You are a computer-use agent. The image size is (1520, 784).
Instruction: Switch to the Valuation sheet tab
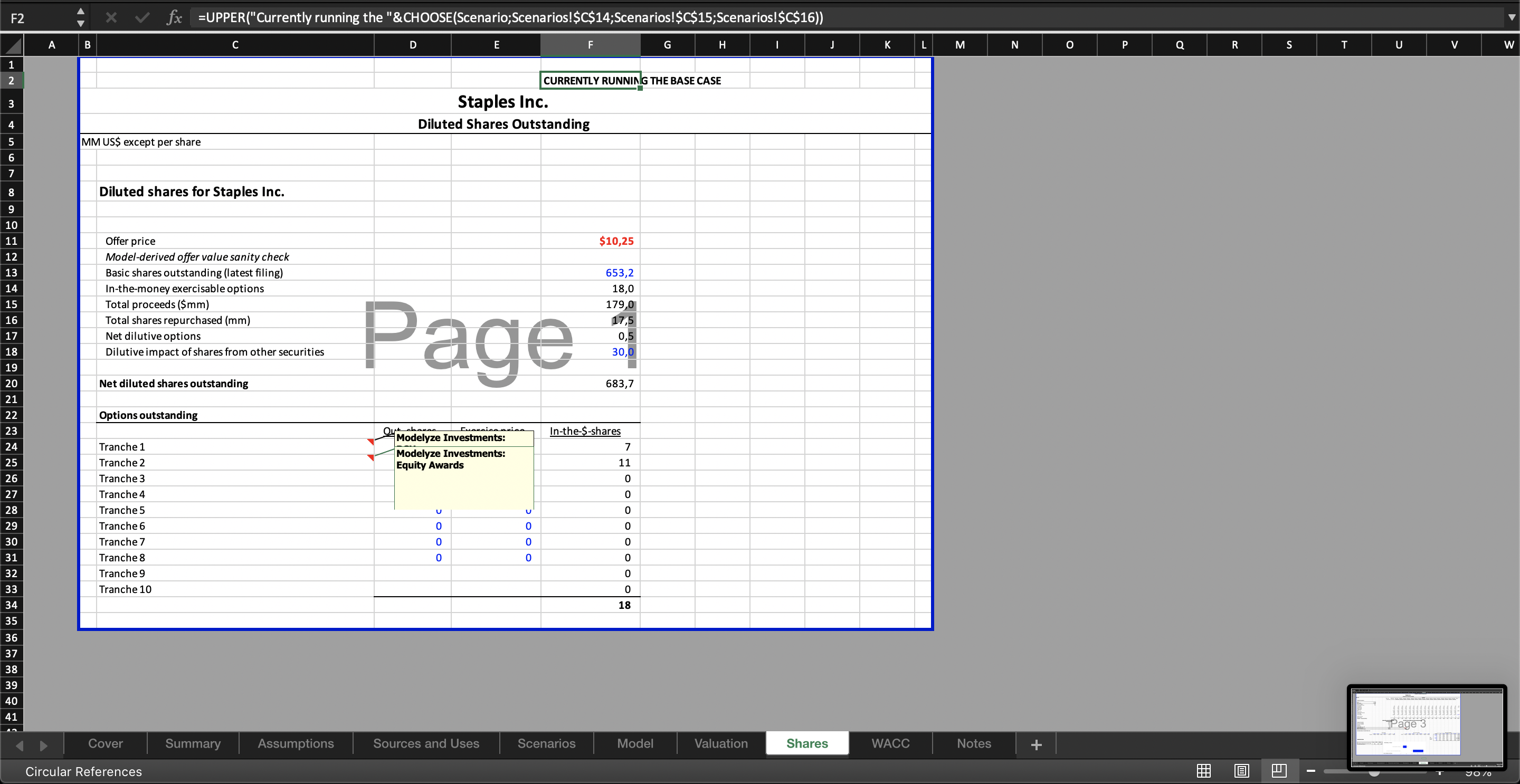point(721,743)
